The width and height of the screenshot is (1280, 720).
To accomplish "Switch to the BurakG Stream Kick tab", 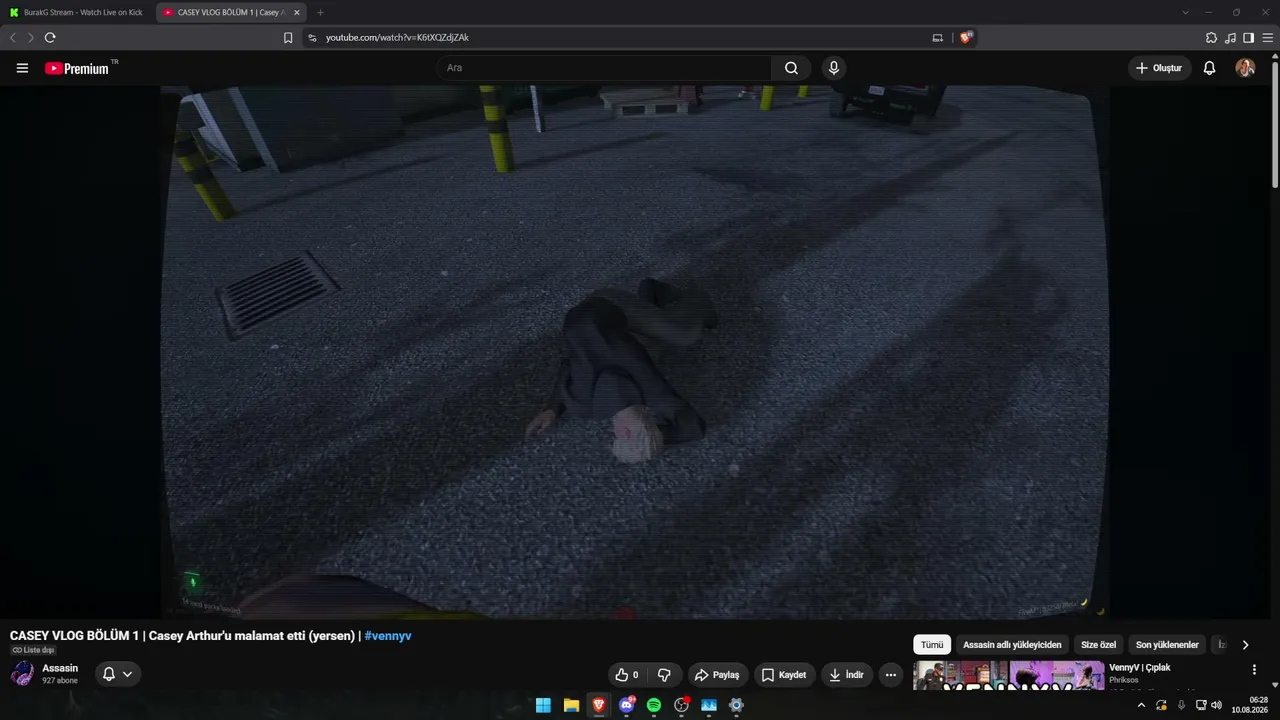I will tap(78, 12).
